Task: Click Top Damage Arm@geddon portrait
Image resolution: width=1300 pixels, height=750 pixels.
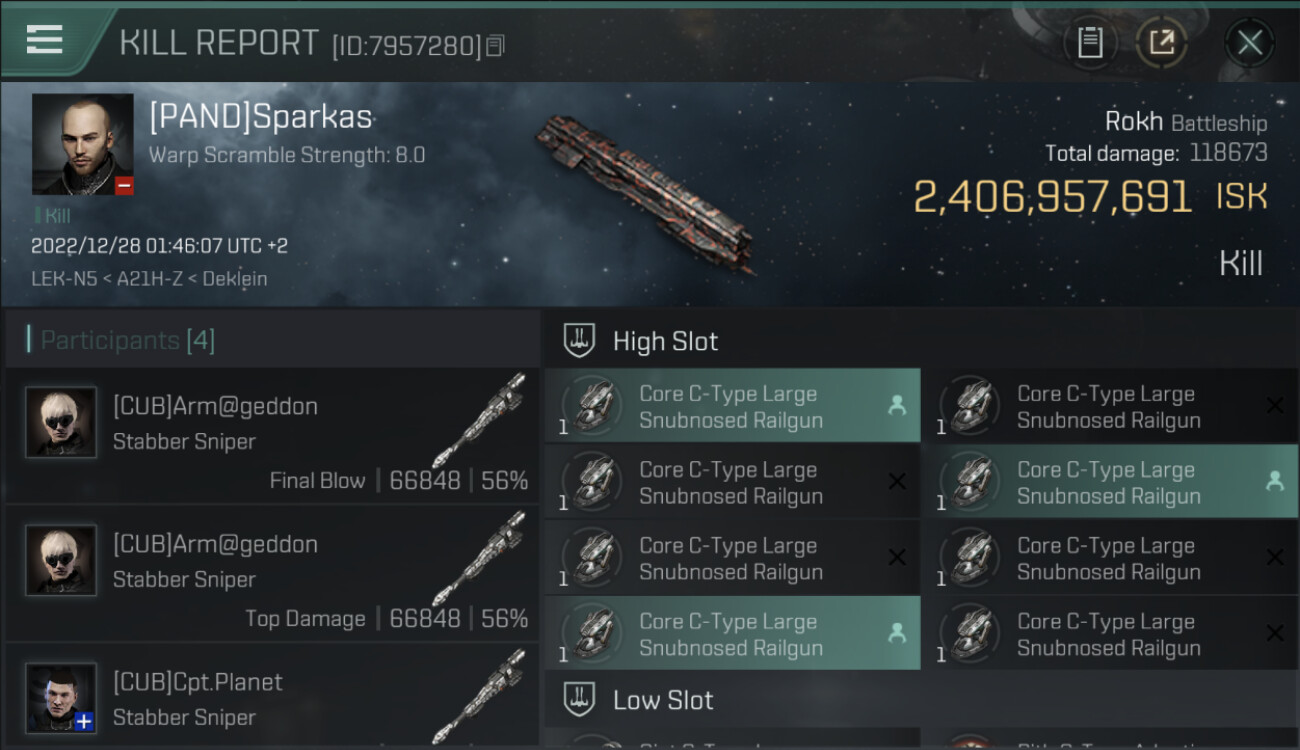Action: [x=61, y=561]
